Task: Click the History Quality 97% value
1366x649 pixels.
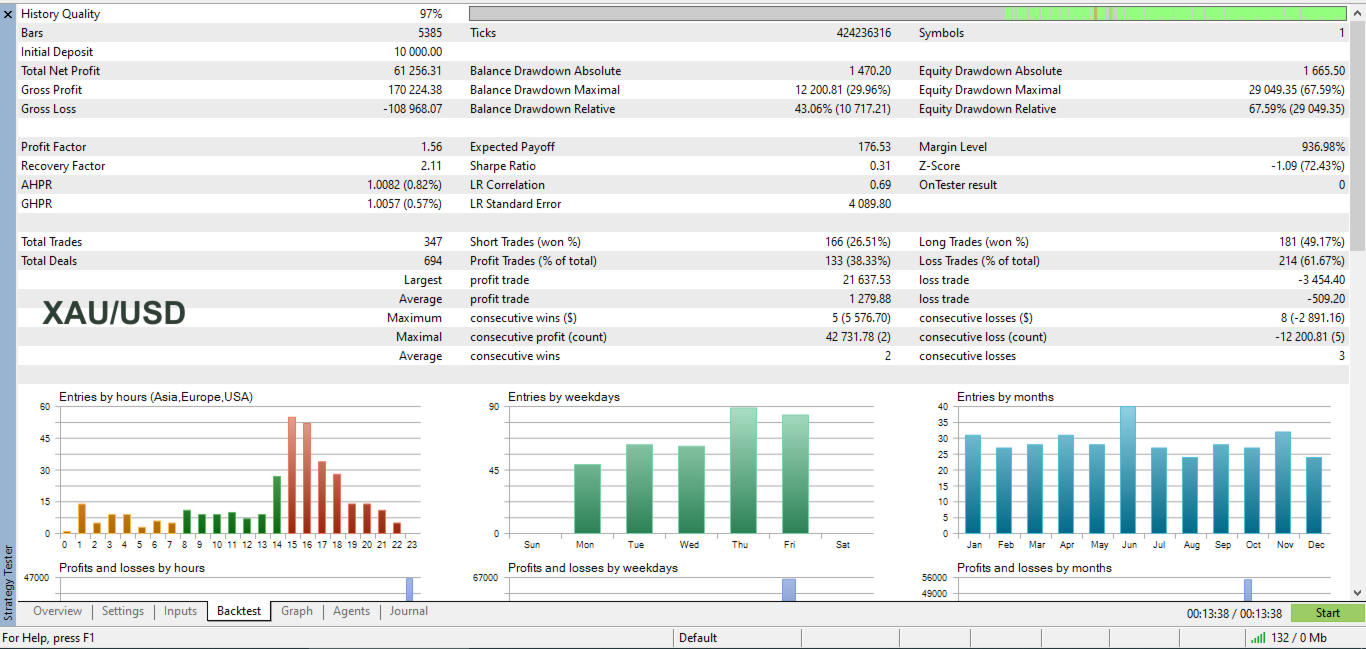Action: 431,14
